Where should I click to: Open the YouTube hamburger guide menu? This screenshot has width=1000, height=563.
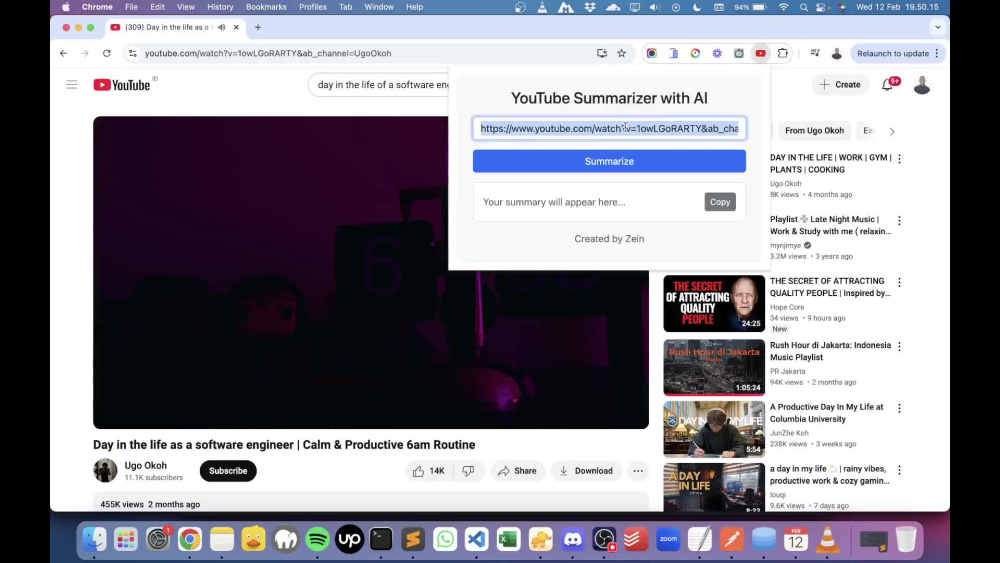click(x=71, y=85)
